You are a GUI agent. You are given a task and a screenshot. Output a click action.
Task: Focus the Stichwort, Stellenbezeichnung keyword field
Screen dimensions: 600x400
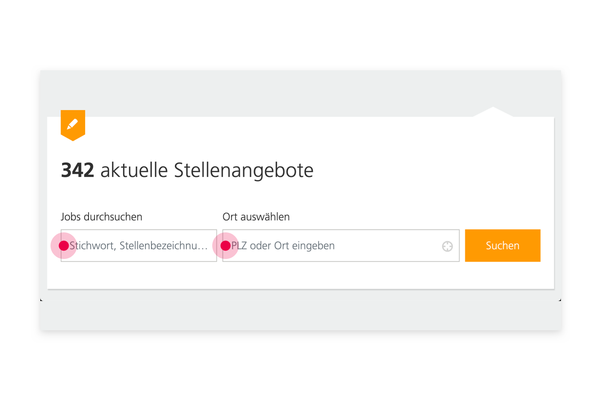pos(139,245)
